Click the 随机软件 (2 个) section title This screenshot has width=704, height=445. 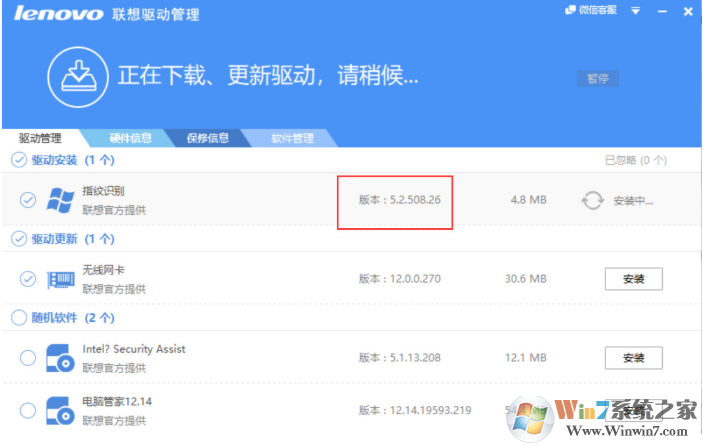pyautogui.click(x=73, y=318)
